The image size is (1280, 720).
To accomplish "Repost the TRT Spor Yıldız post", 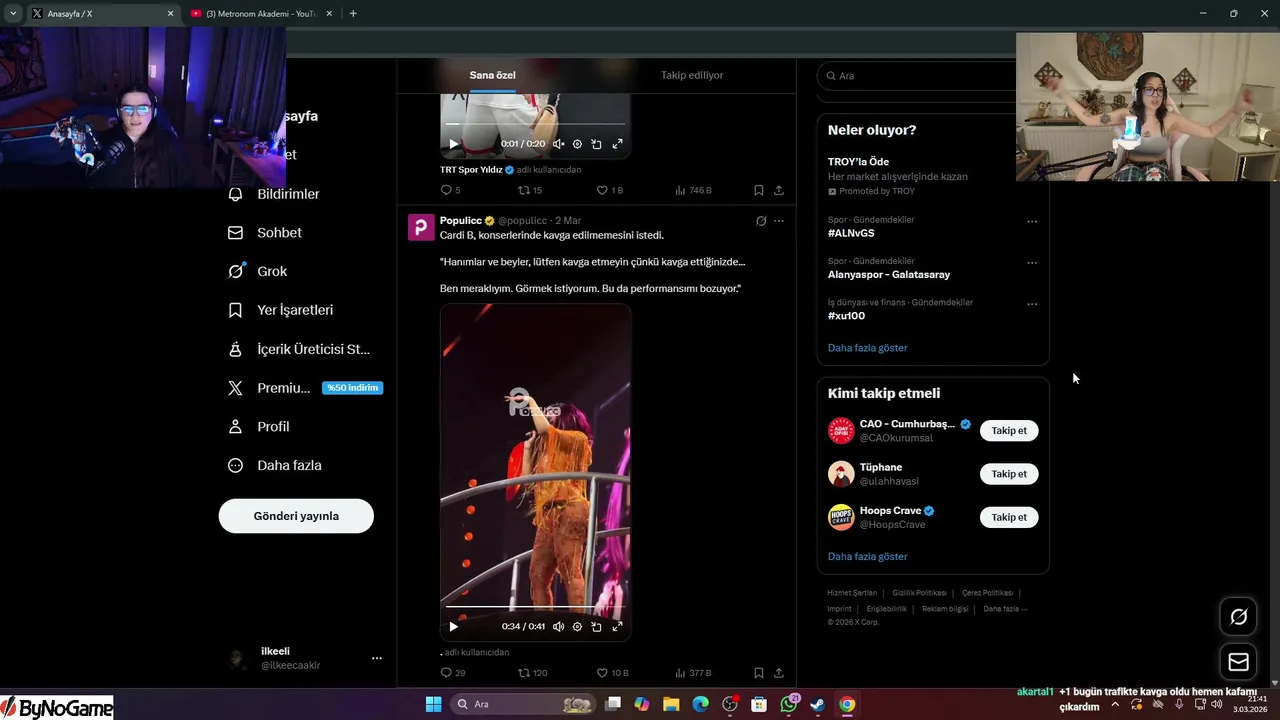I will pyautogui.click(x=530, y=190).
